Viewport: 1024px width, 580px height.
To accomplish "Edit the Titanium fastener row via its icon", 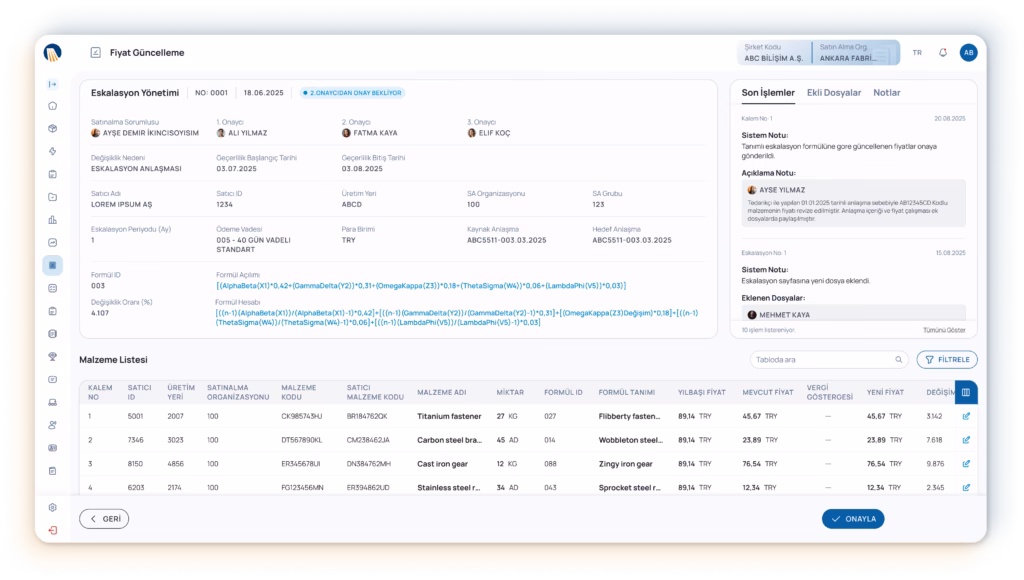I will click(966, 416).
